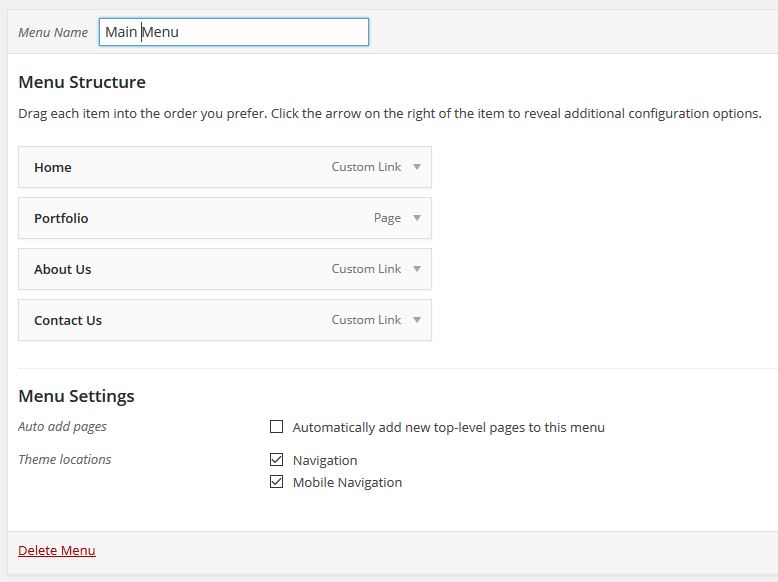
Task: Expand the Portfolio item options arrow
Action: click(x=417, y=218)
